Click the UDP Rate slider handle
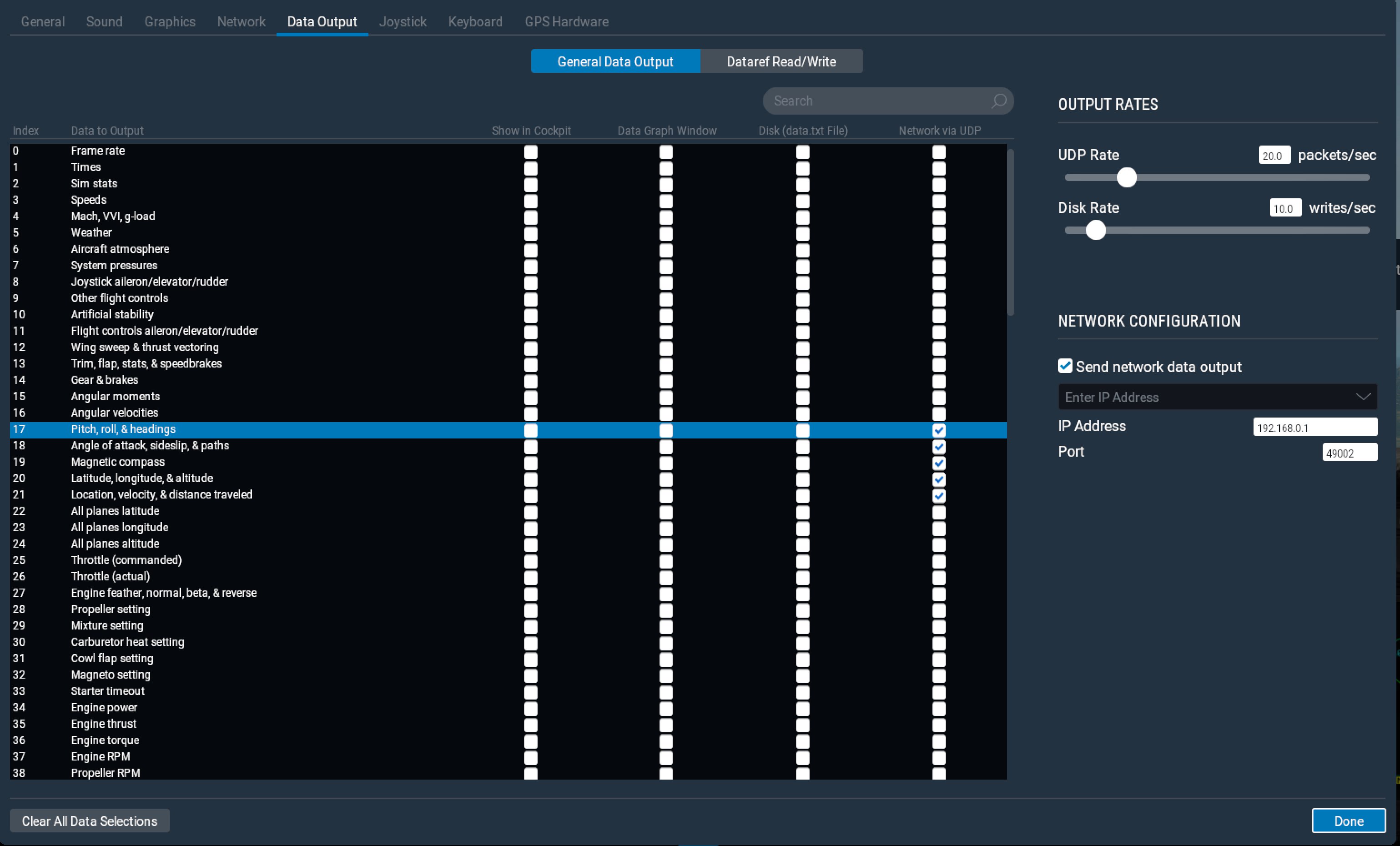Viewport: 1400px width, 846px height. tap(1126, 177)
